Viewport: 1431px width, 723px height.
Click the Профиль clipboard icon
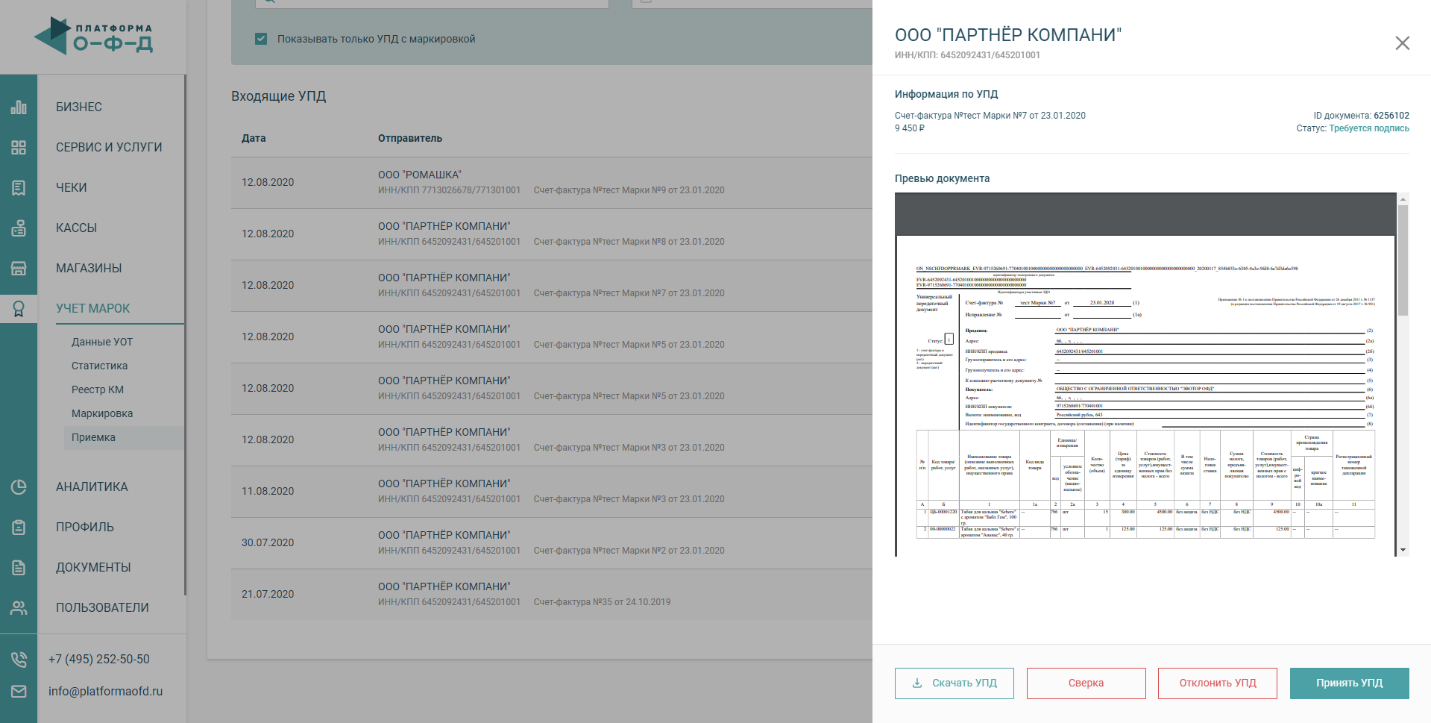[x=18, y=527]
